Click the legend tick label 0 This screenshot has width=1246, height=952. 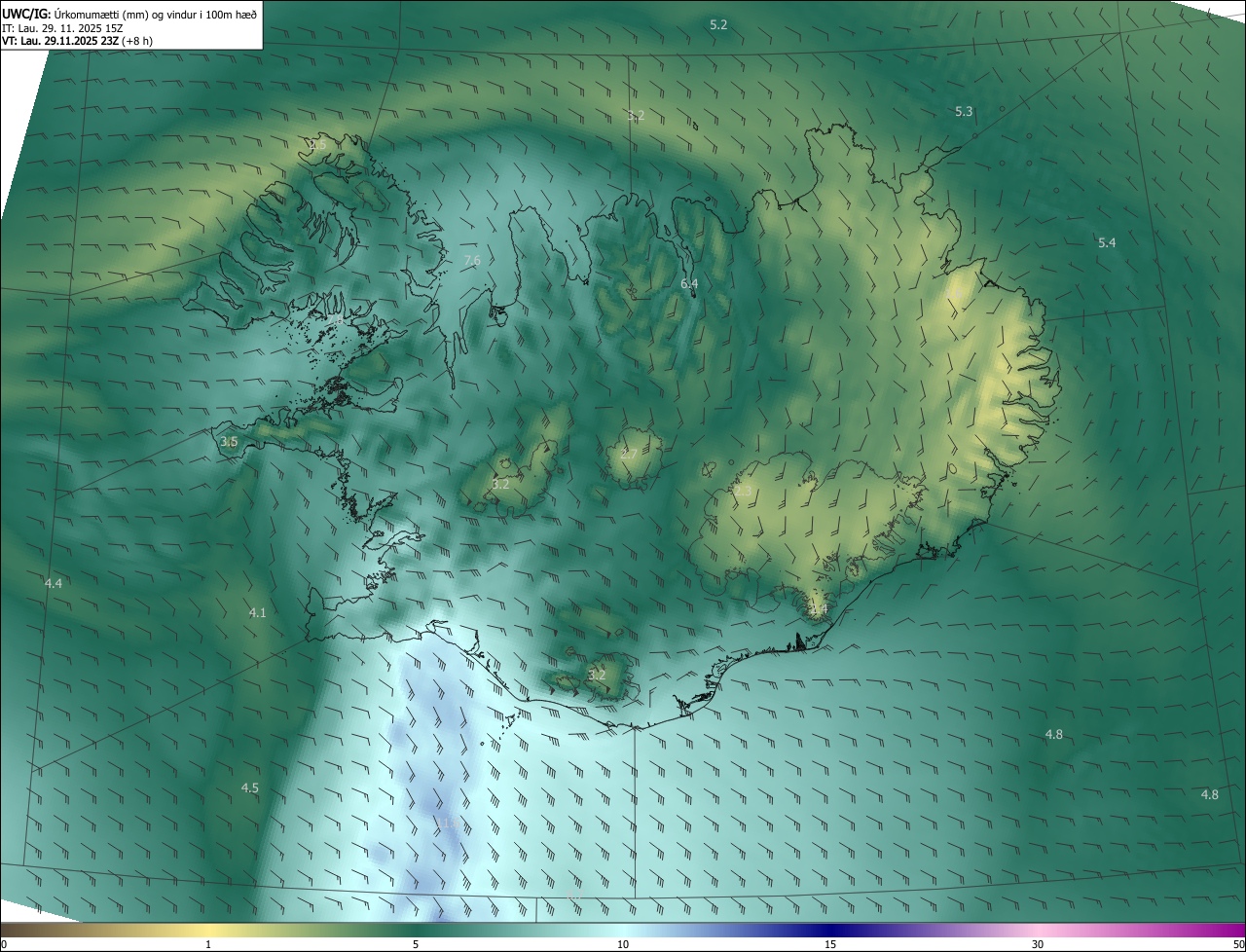[x=4, y=944]
